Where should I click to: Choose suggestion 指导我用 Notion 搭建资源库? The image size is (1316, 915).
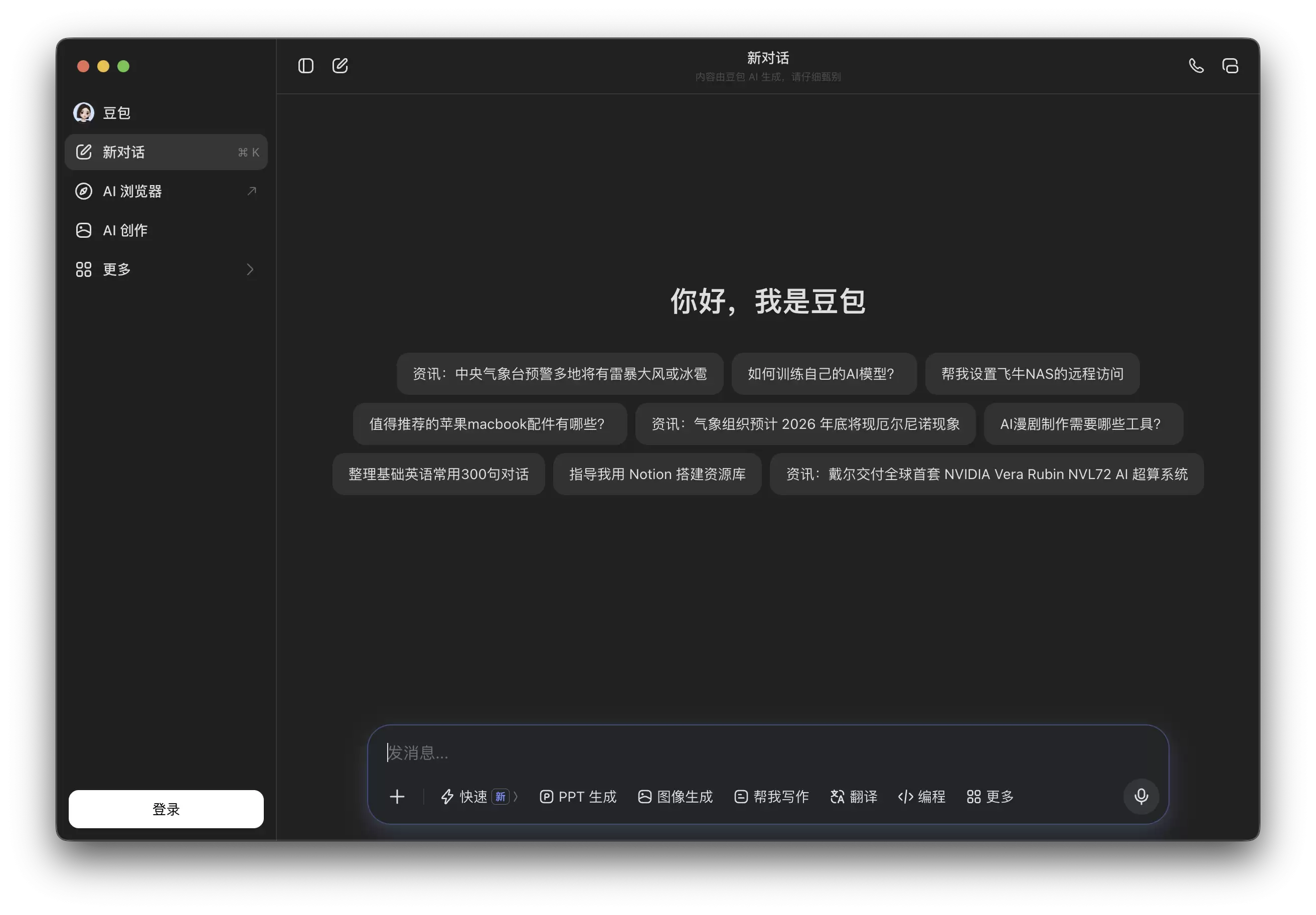coord(657,474)
